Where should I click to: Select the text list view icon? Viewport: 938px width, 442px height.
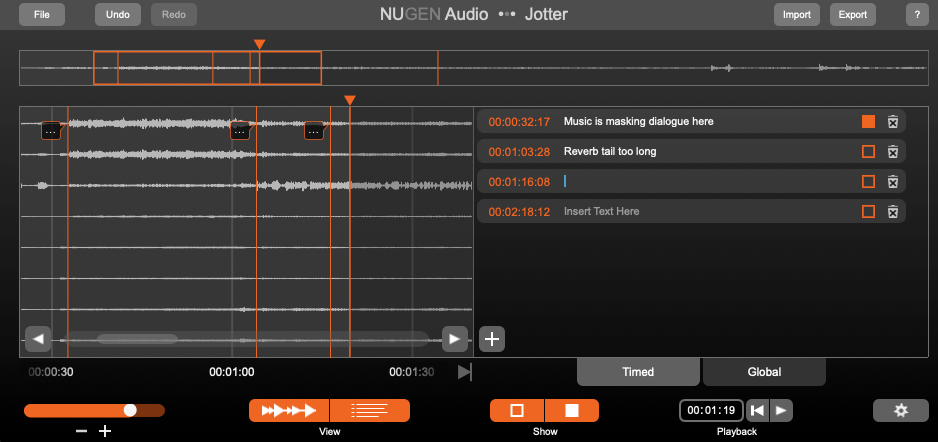tap(370, 410)
